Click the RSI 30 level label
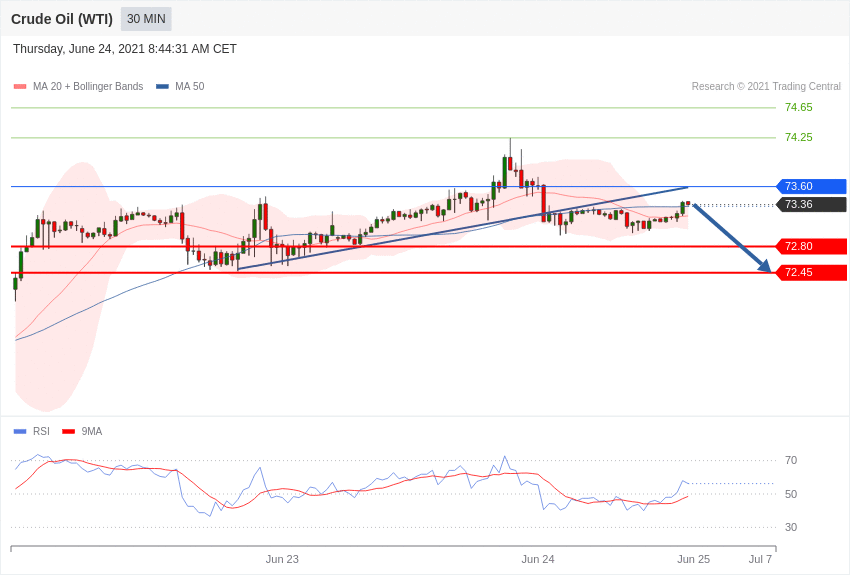This screenshot has height=576, width=850. coord(791,527)
